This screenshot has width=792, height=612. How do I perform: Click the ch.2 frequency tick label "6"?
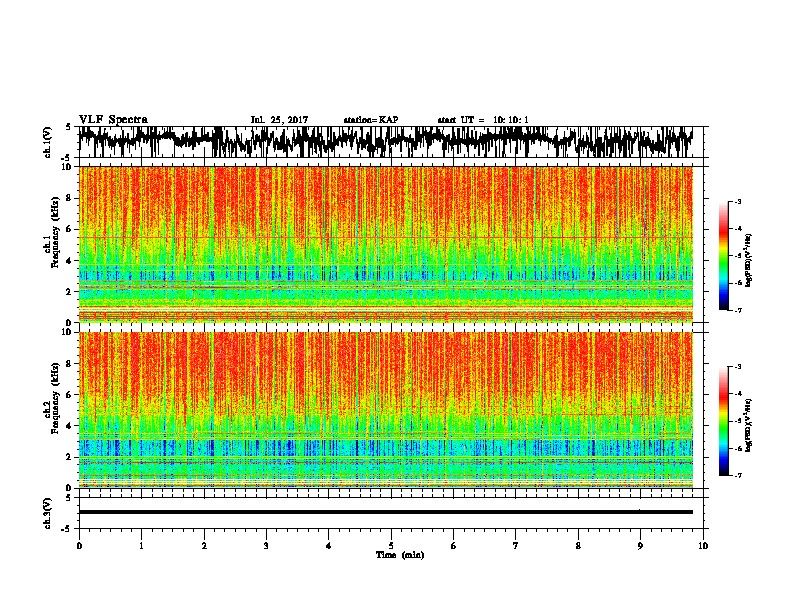click(x=70, y=394)
